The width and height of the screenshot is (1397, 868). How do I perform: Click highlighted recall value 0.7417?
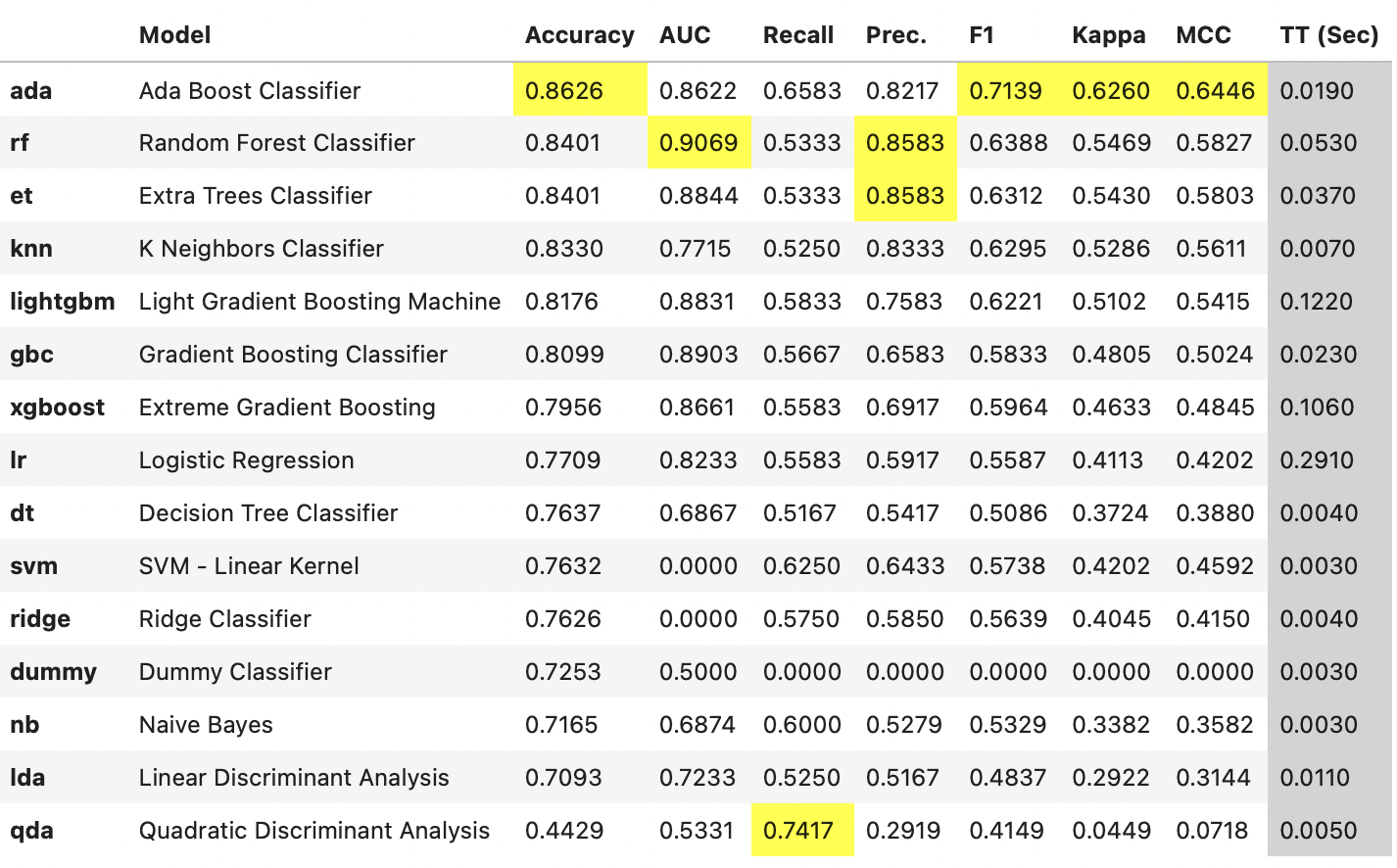(x=798, y=831)
